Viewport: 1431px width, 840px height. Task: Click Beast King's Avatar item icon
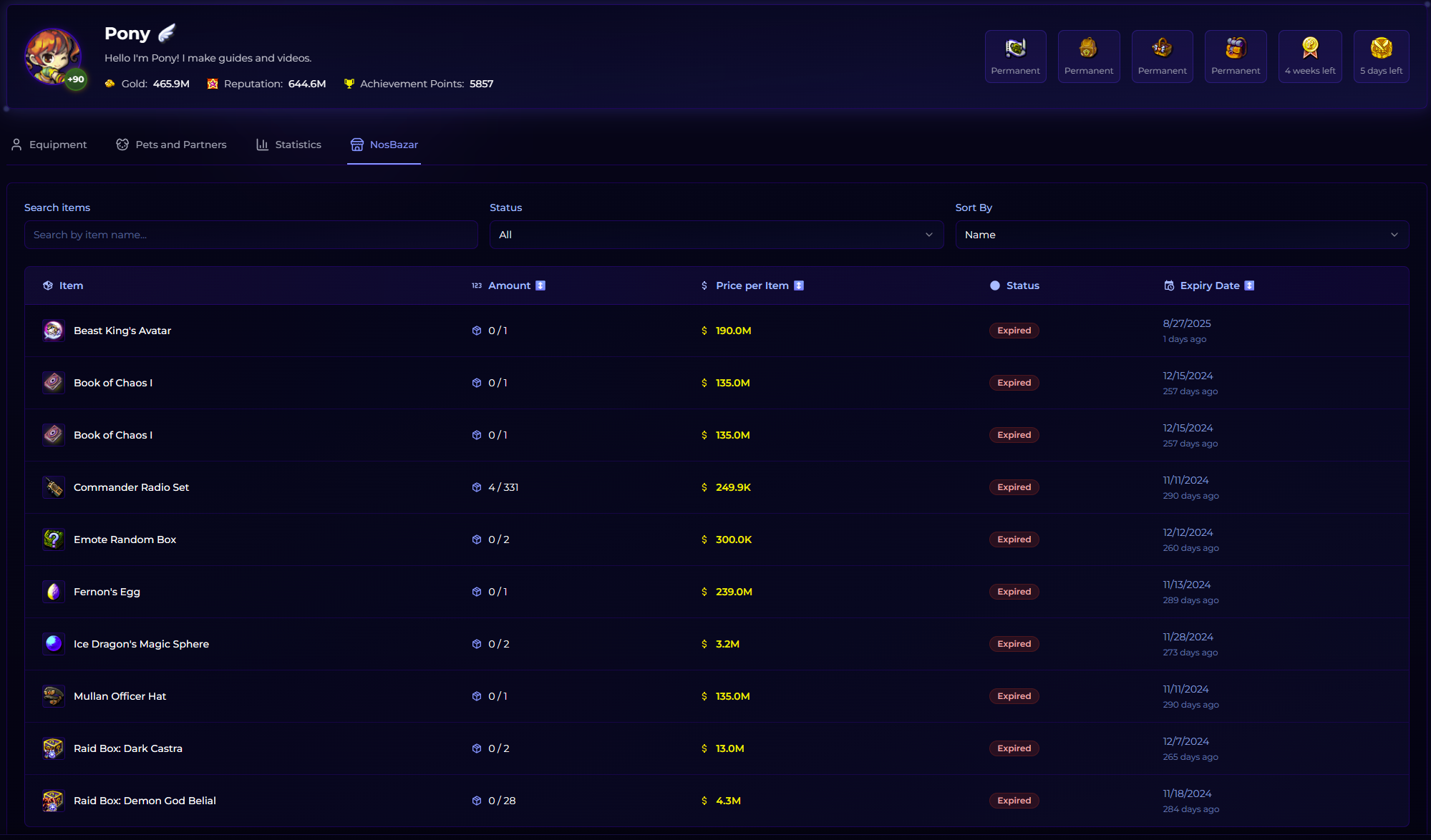pyautogui.click(x=53, y=331)
